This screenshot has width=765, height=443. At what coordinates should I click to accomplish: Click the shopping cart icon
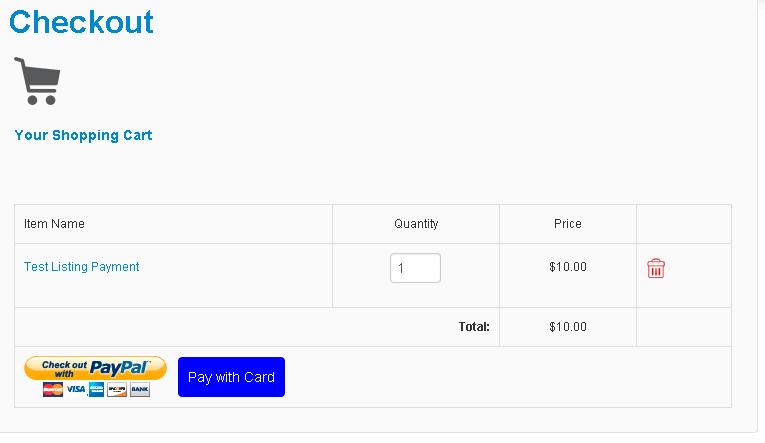[x=37, y=81]
